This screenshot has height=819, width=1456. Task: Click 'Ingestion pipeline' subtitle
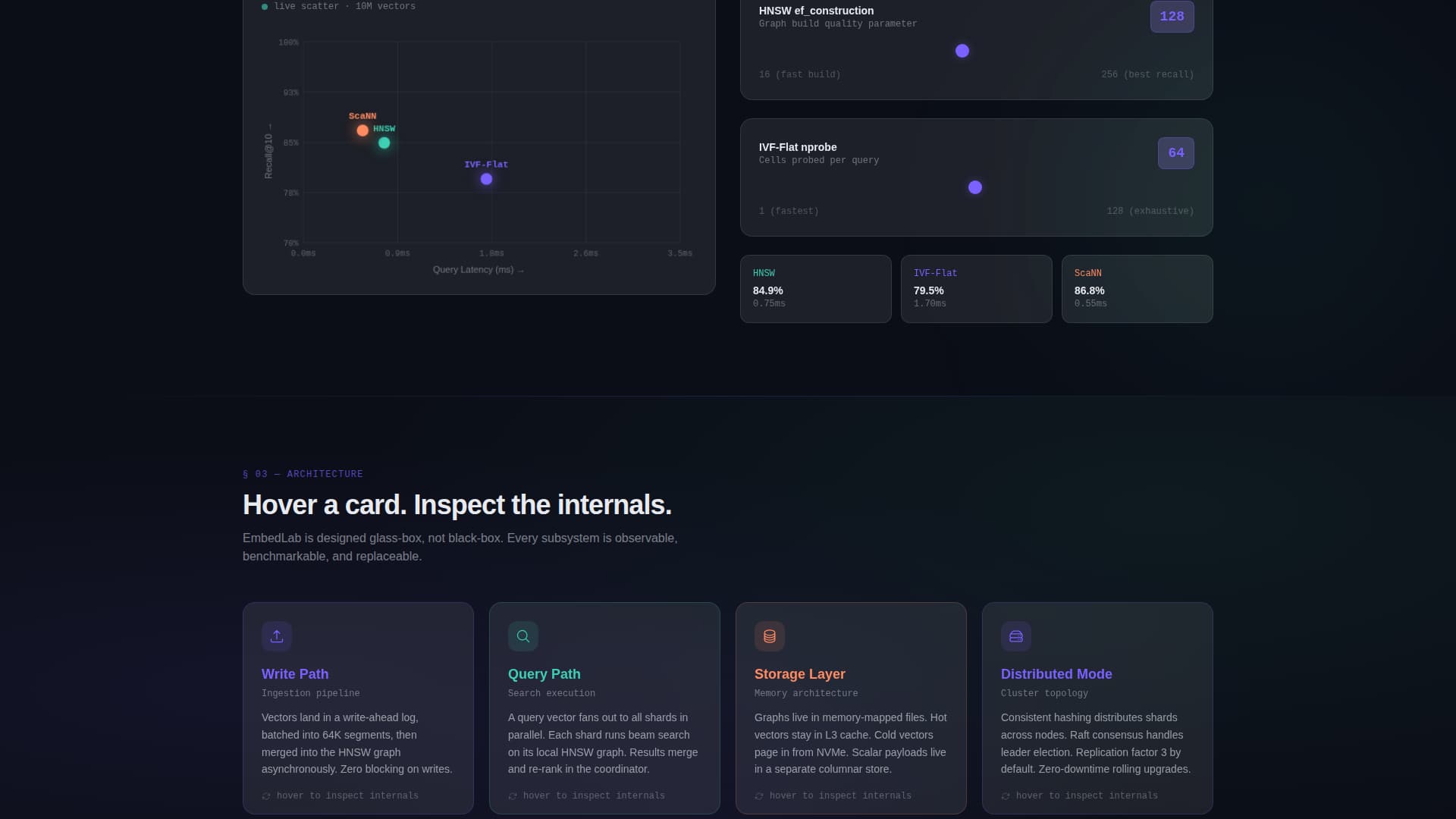click(311, 693)
